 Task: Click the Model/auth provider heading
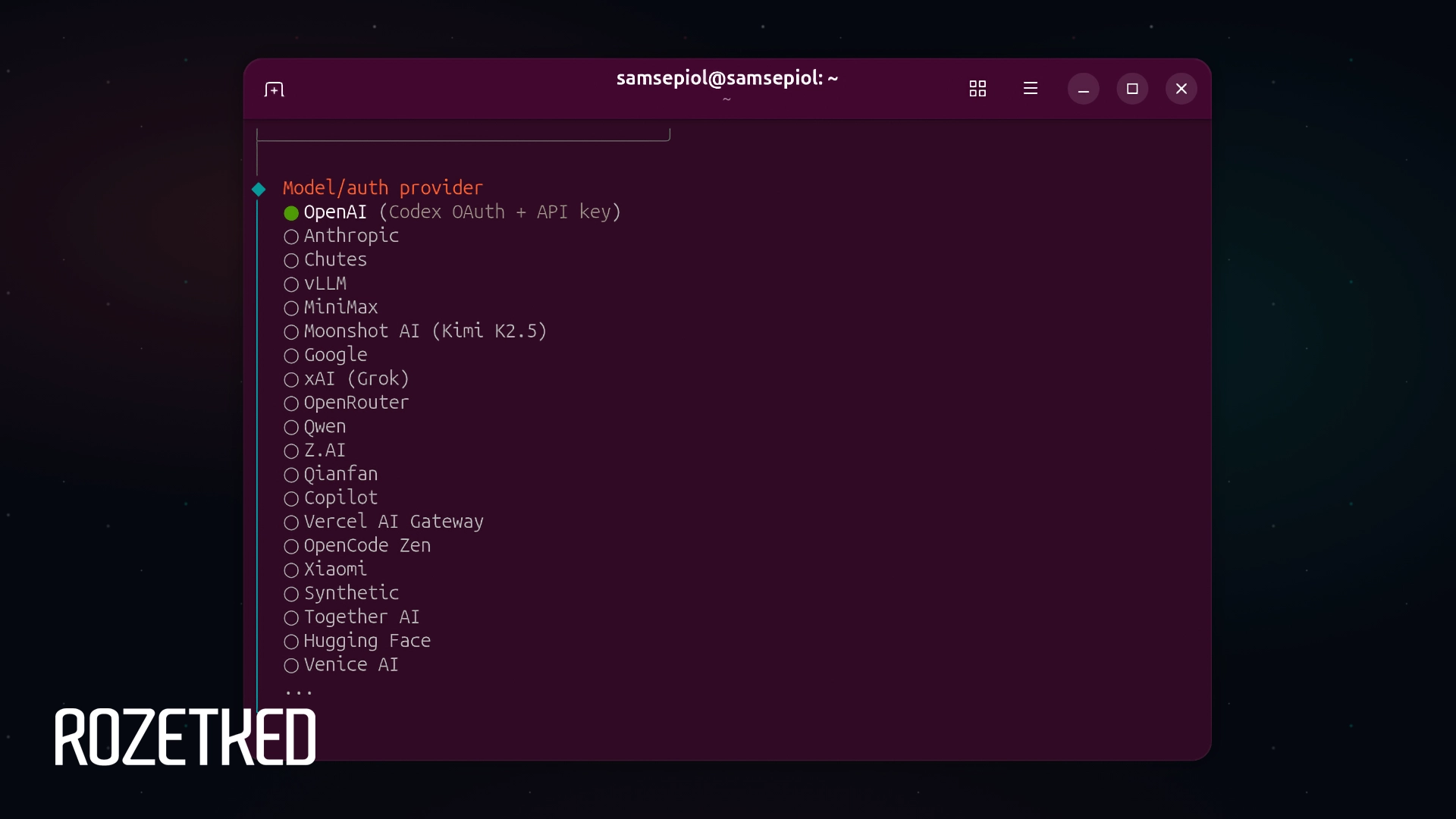click(382, 188)
